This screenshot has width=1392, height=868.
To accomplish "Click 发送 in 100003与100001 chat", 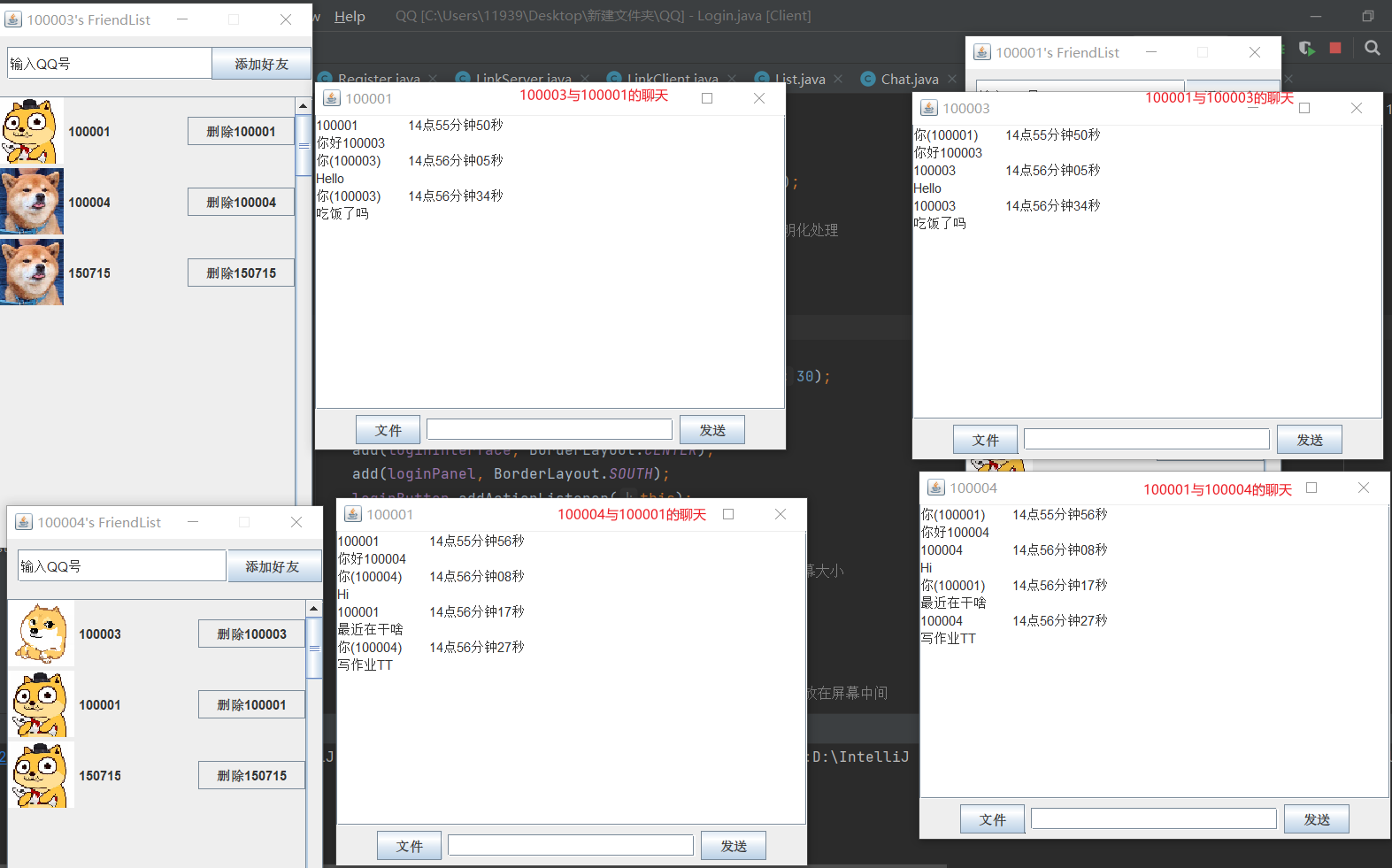I will tap(712, 430).
